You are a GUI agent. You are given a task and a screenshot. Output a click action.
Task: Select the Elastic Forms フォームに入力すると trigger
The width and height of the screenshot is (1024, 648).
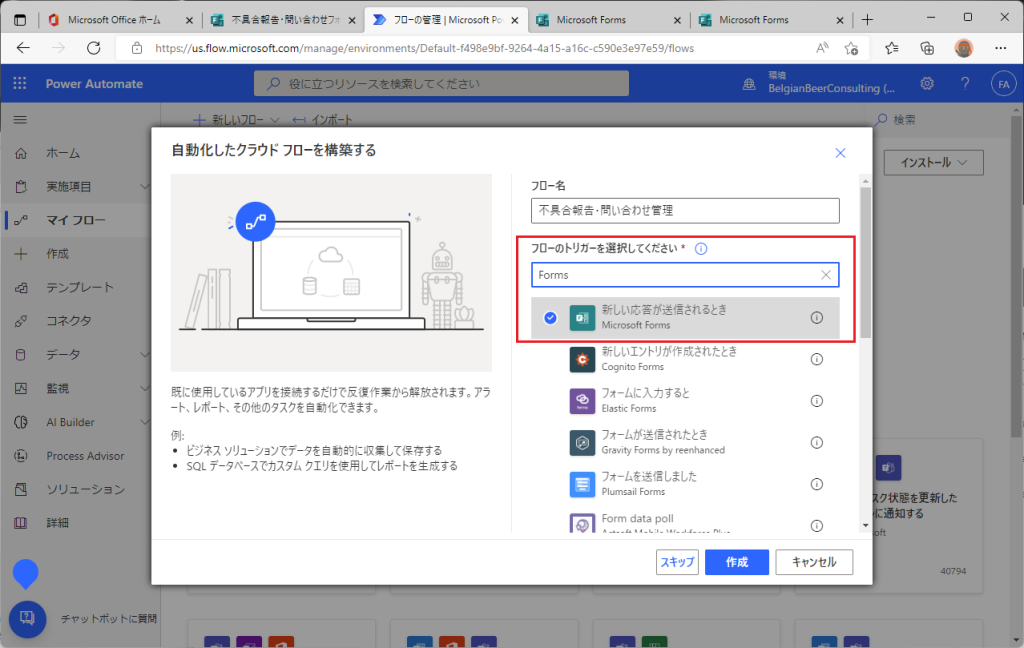click(x=685, y=401)
